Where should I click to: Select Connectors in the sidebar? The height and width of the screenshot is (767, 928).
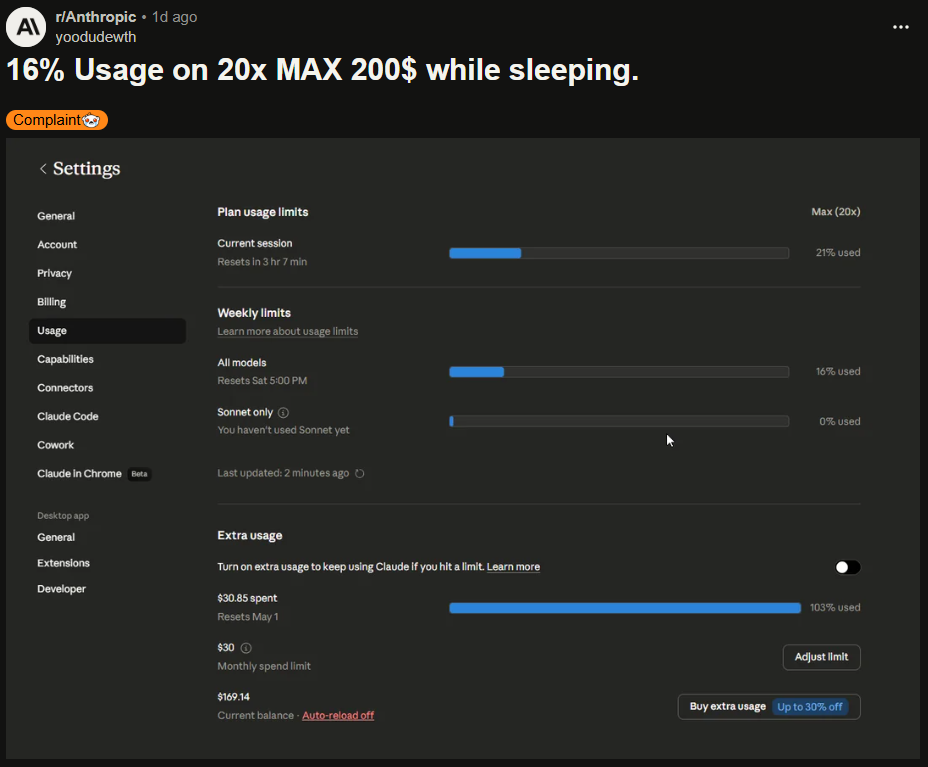point(65,388)
